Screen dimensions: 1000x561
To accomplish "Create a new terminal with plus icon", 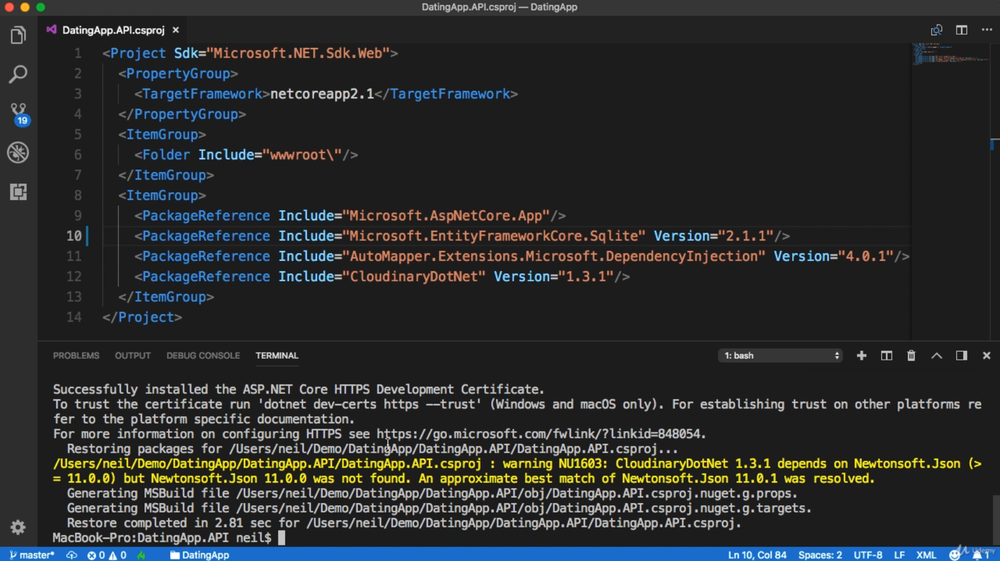I will point(861,356).
